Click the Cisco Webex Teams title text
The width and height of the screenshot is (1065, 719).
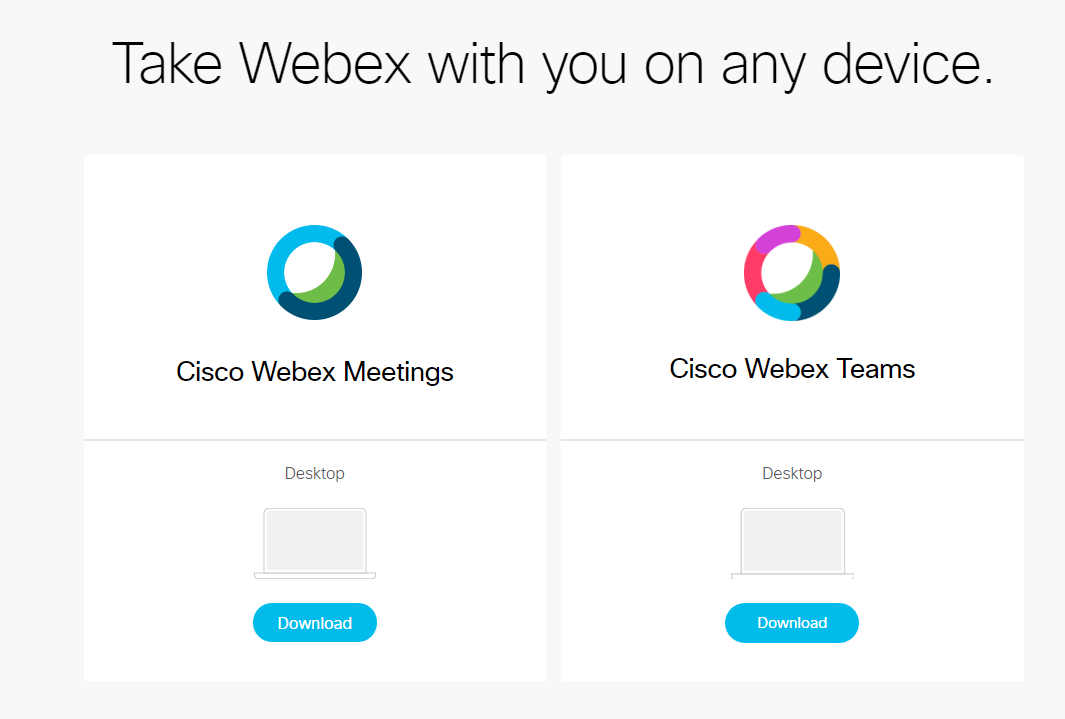tap(792, 369)
